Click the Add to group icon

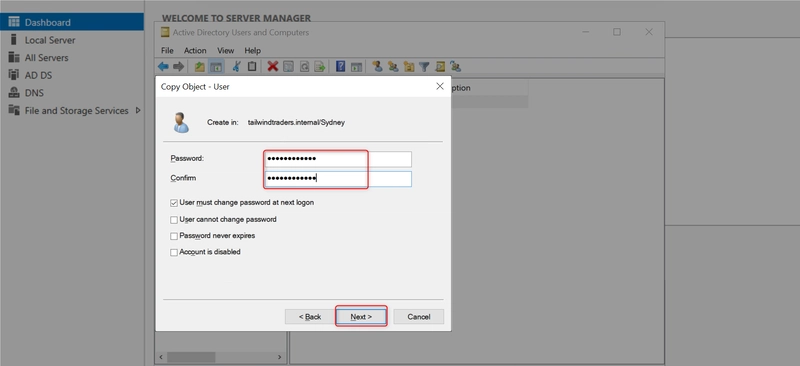(456, 66)
